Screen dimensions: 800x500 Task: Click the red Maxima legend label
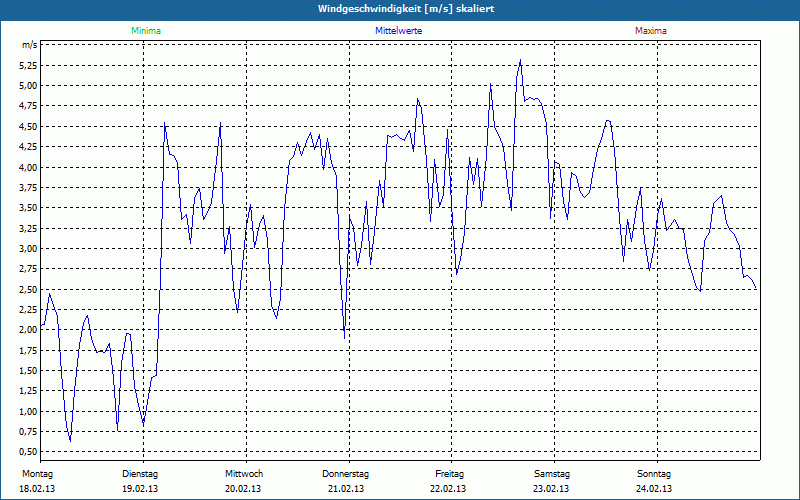[651, 31]
